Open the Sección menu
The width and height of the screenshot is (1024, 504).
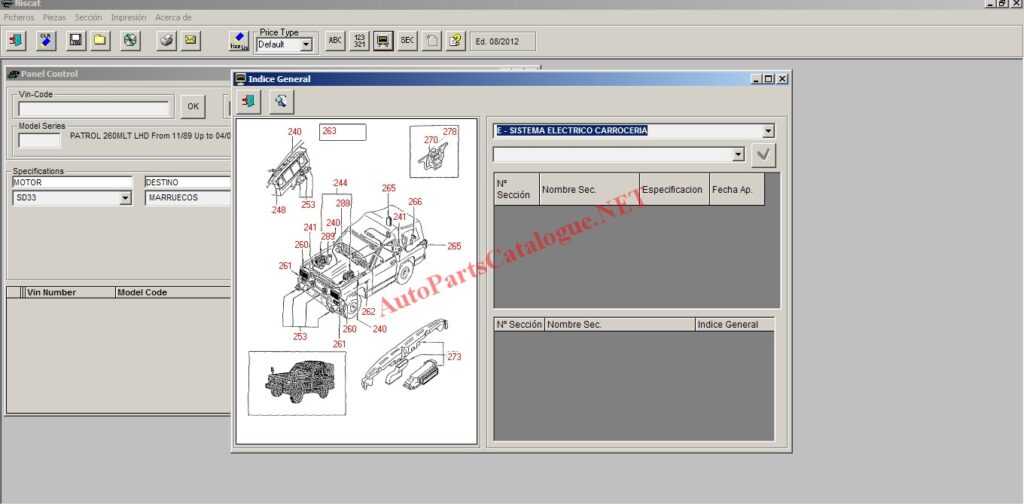point(88,18)
